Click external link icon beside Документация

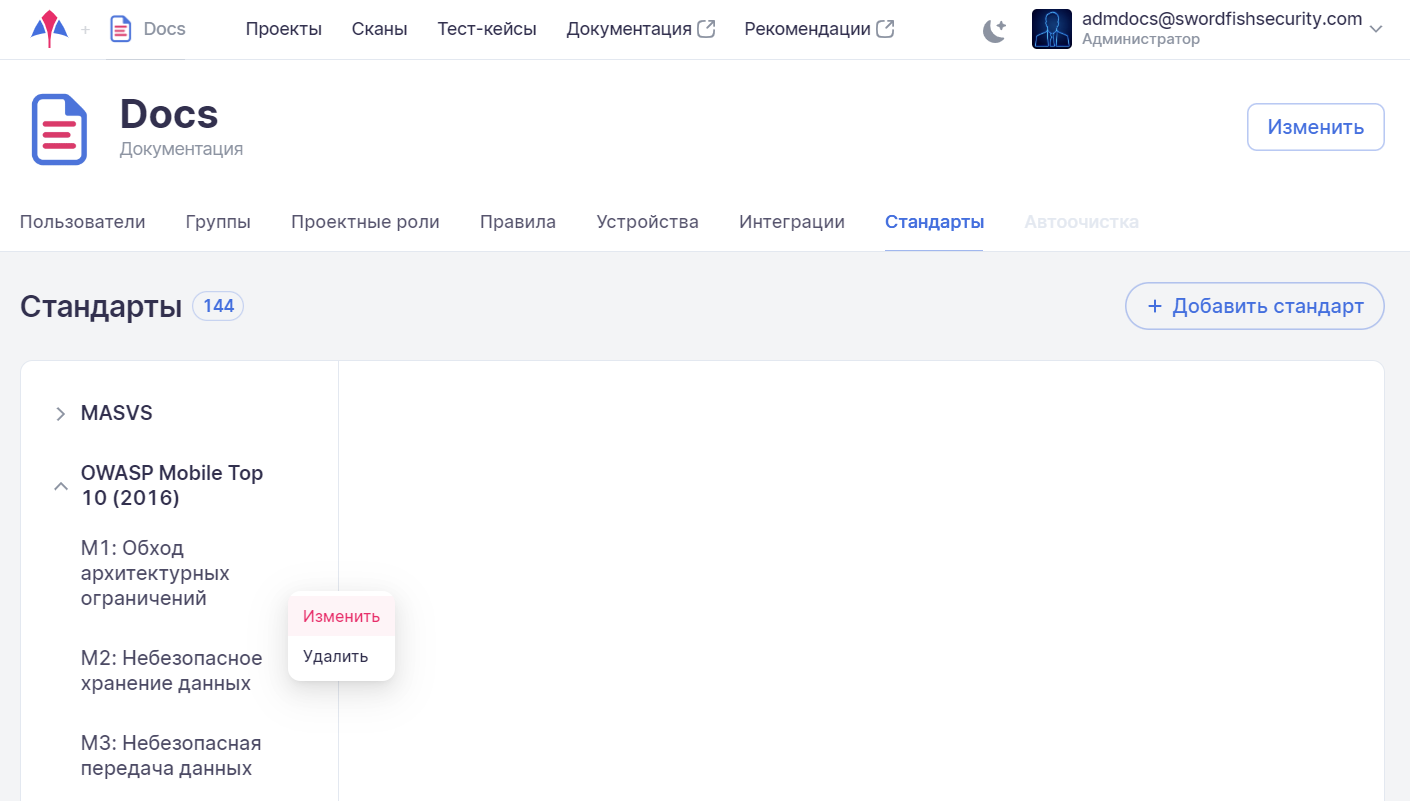point(706,29)
